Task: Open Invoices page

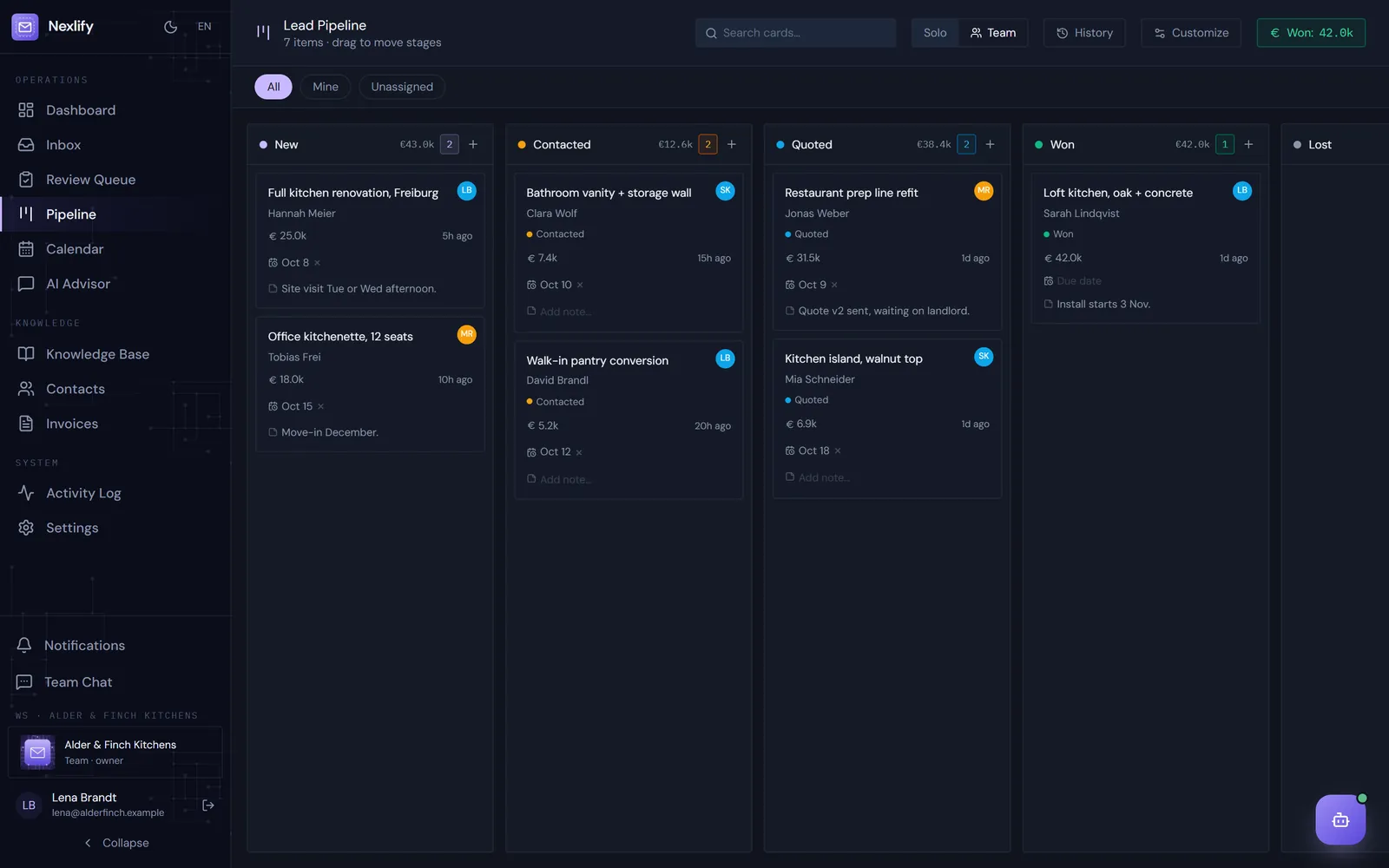Action: pyautogui.click(x=115, y=424)
